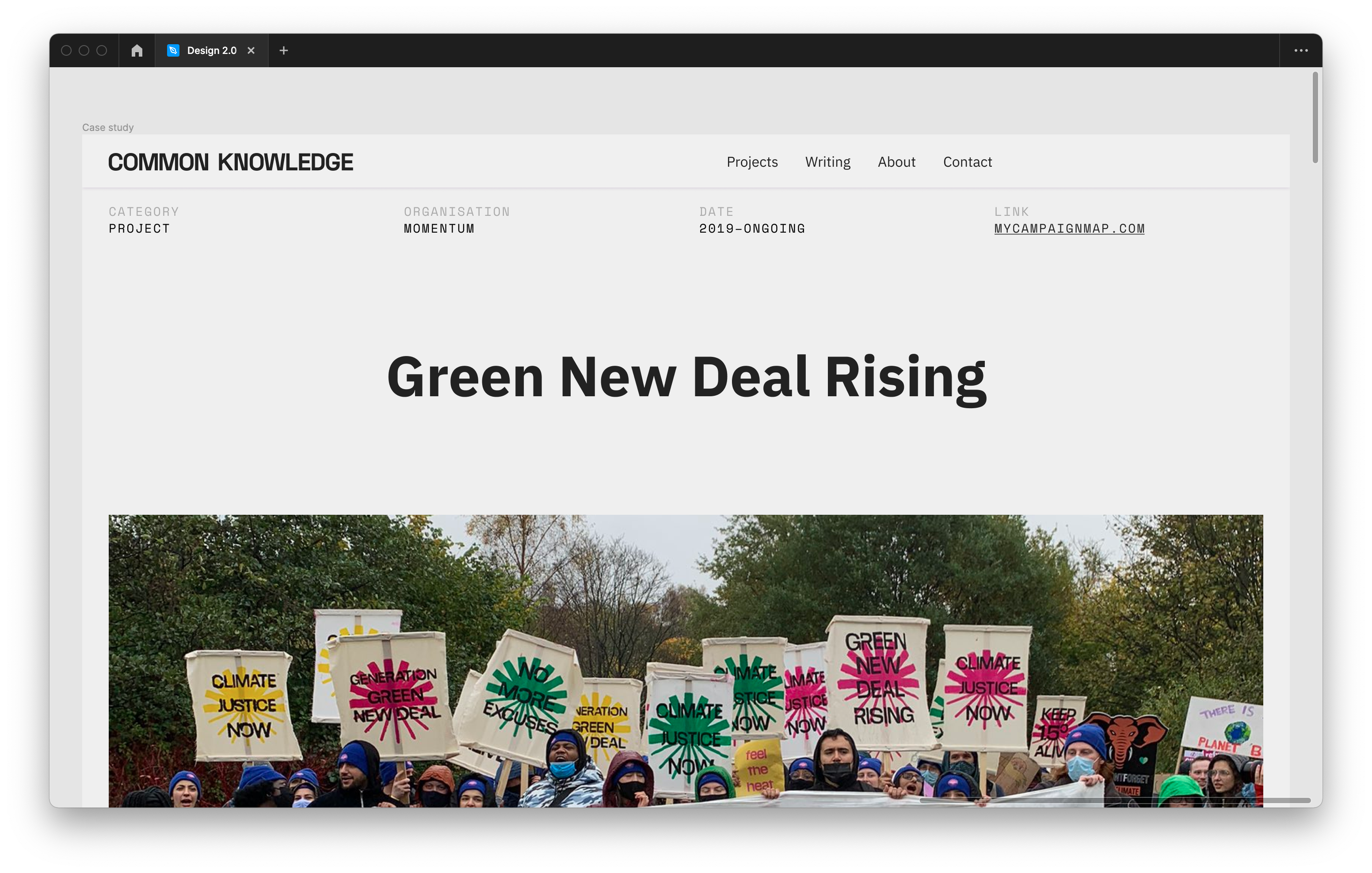
Task: Click the macOS minimize window button
Action: 84,51
